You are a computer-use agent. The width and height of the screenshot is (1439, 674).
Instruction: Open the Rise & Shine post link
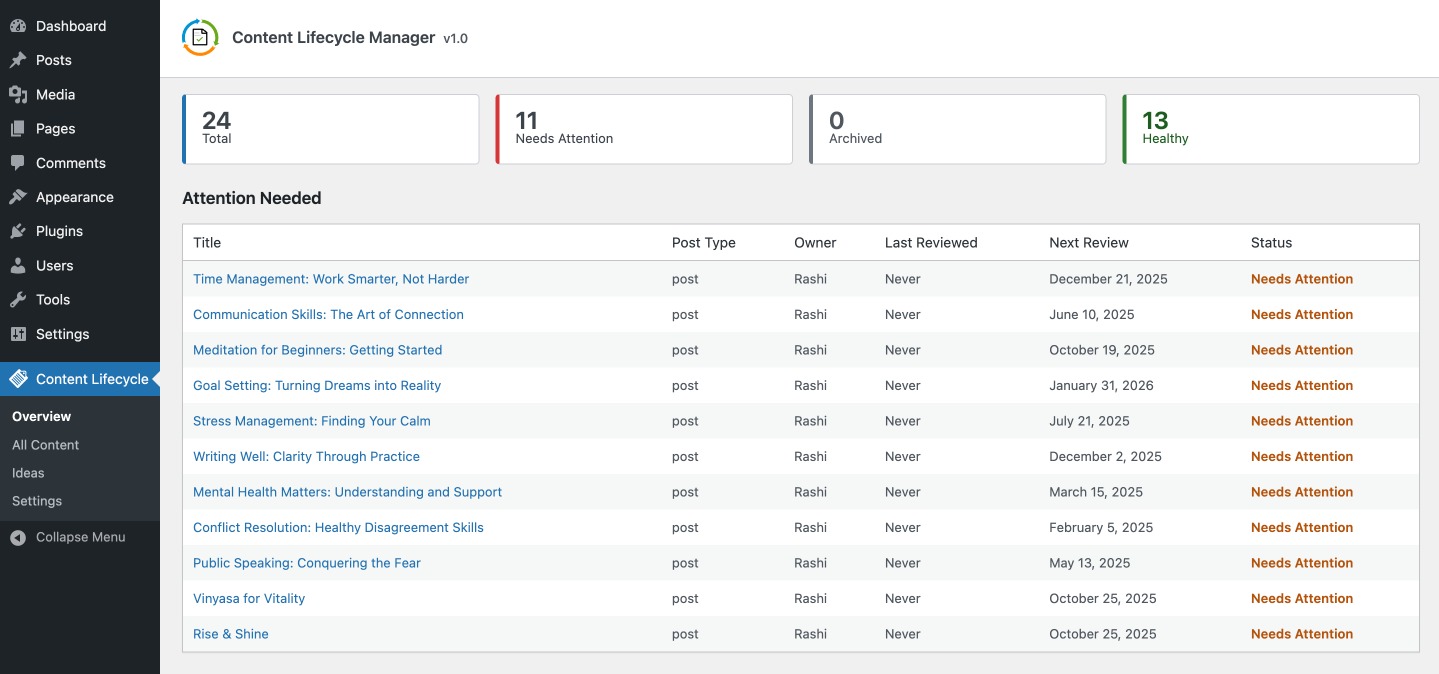click(230, 633)
